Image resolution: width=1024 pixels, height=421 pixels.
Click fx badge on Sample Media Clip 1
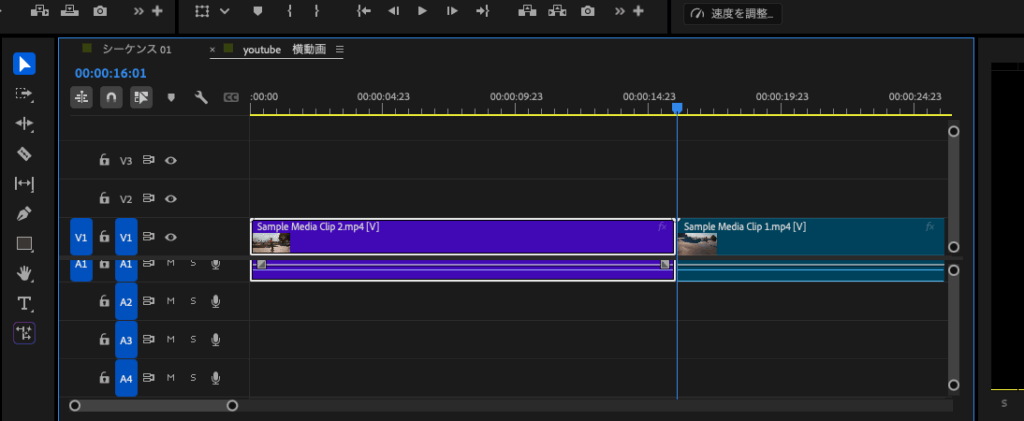[x=930, y=226]
